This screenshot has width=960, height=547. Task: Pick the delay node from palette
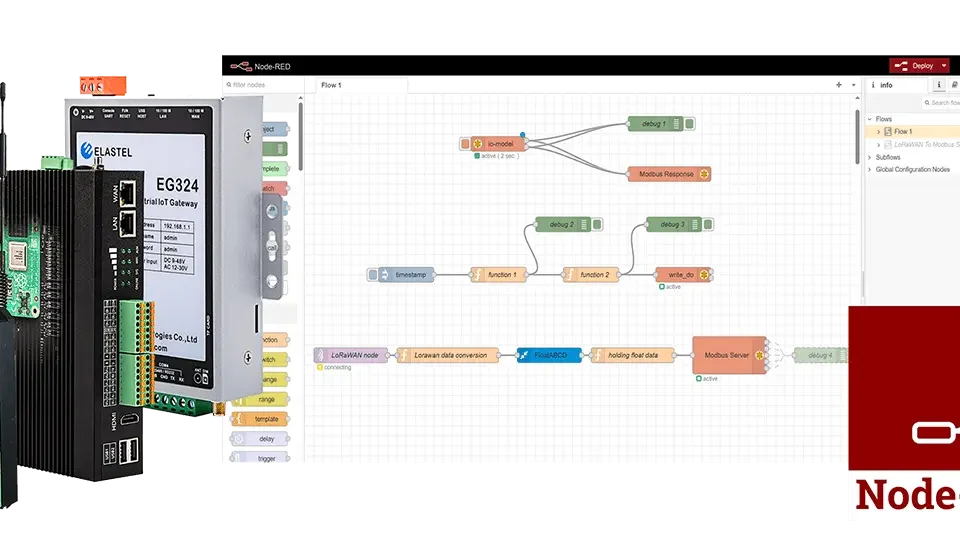tap(260, 439)
